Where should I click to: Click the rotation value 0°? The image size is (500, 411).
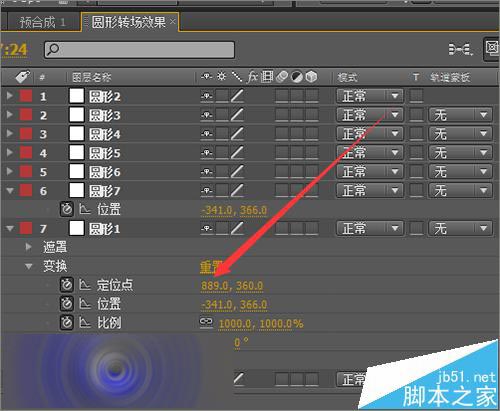point(241,342)
